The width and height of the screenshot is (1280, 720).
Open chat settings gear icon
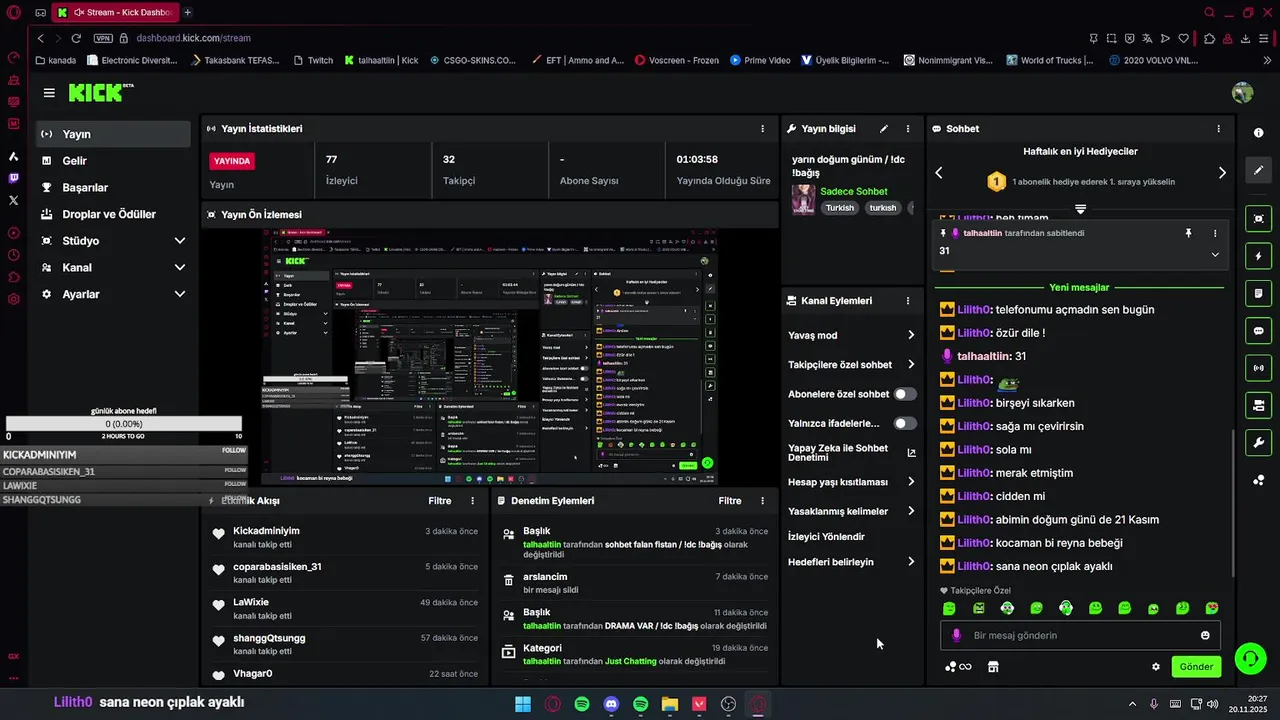[1156, 667]
